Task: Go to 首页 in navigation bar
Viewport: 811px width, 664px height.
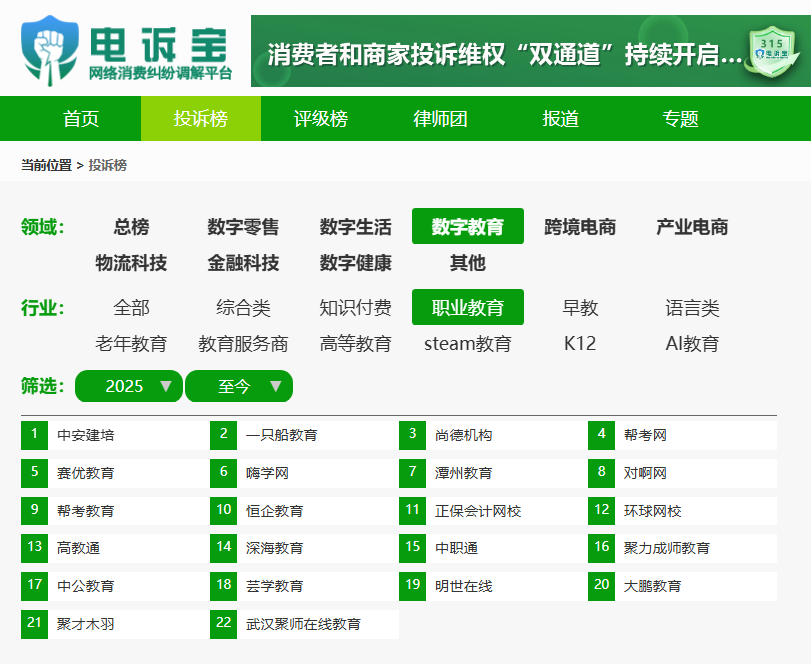Action: pyautogui.click(x=81, y=118)
